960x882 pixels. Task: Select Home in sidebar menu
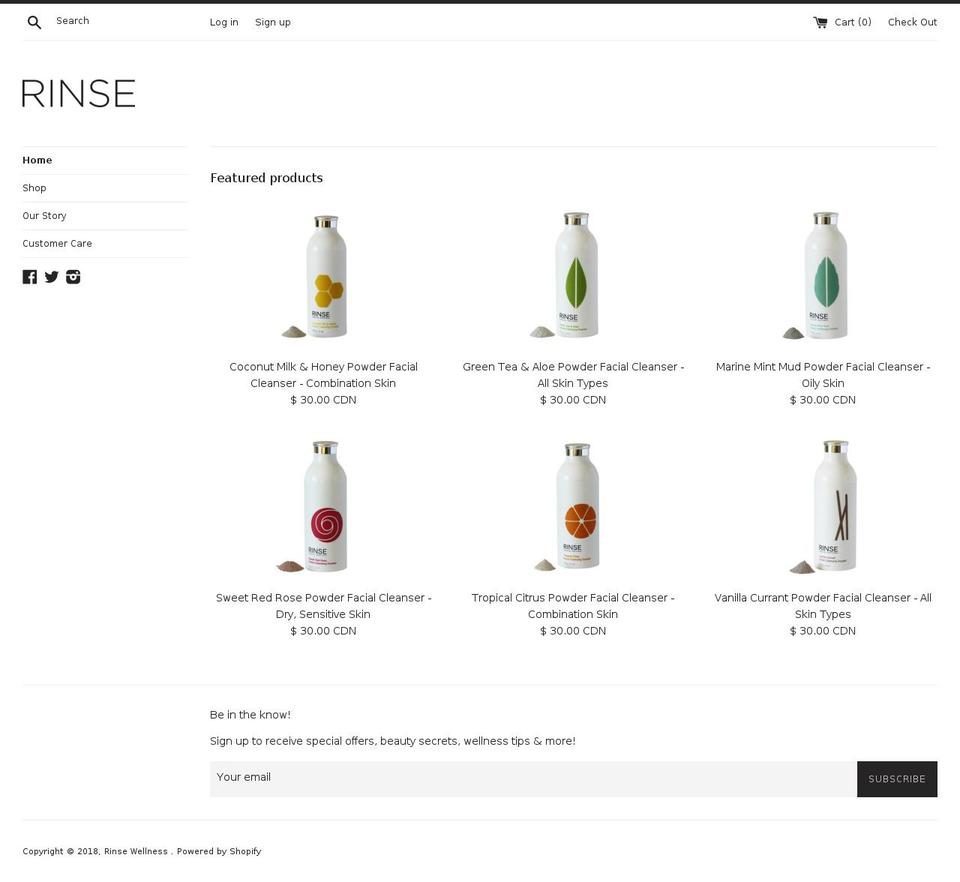[37, 160]
